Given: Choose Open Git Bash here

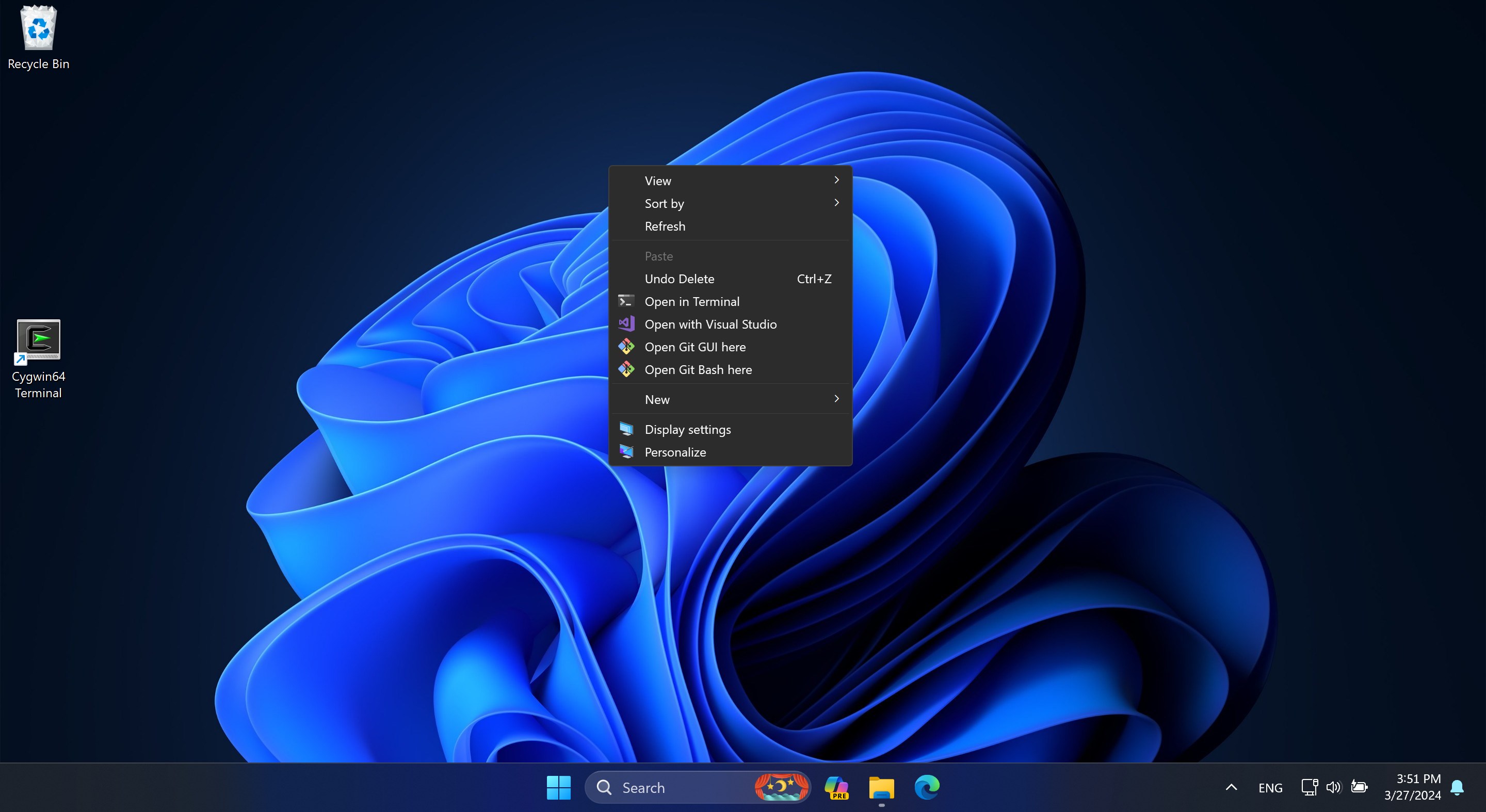Looking at the screenshot, I should pos(698,370).
